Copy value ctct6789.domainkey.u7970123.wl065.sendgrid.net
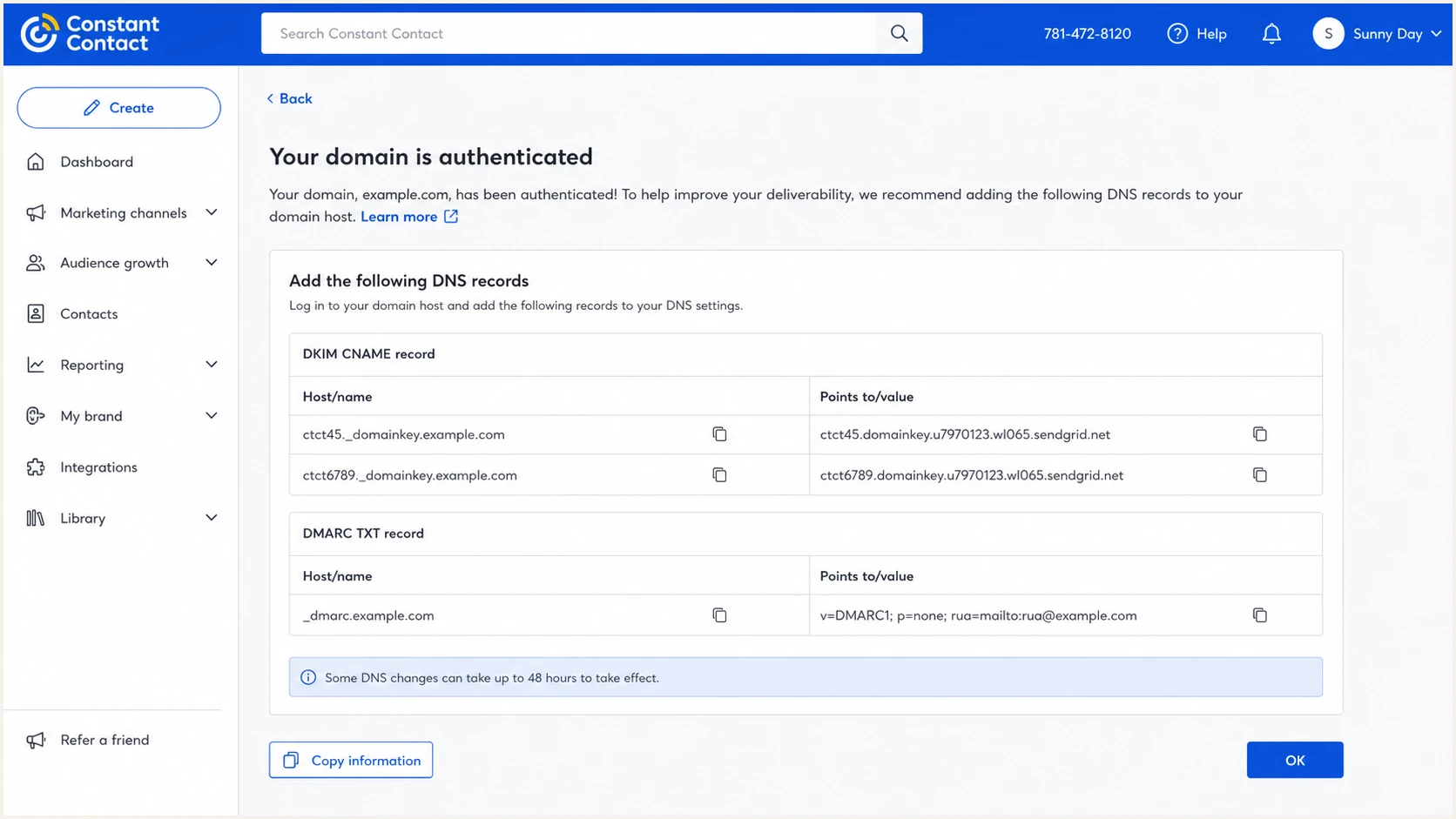 (x=1260, y=475)
